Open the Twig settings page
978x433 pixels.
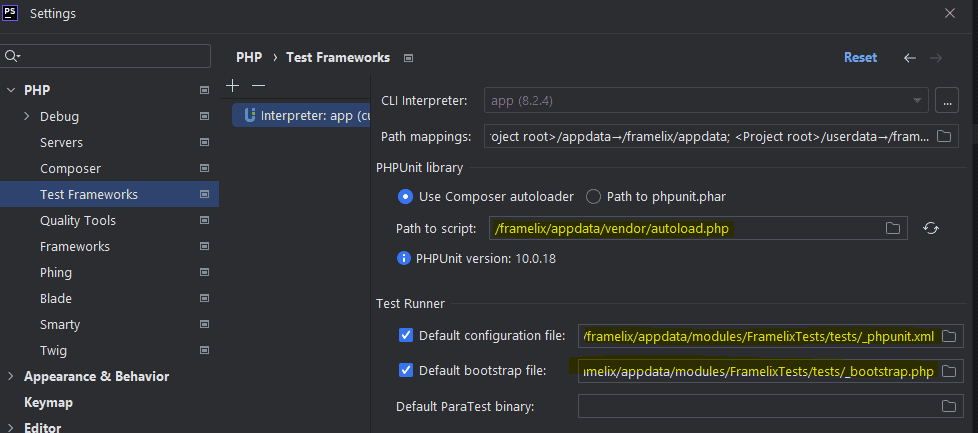click(54, 351)
